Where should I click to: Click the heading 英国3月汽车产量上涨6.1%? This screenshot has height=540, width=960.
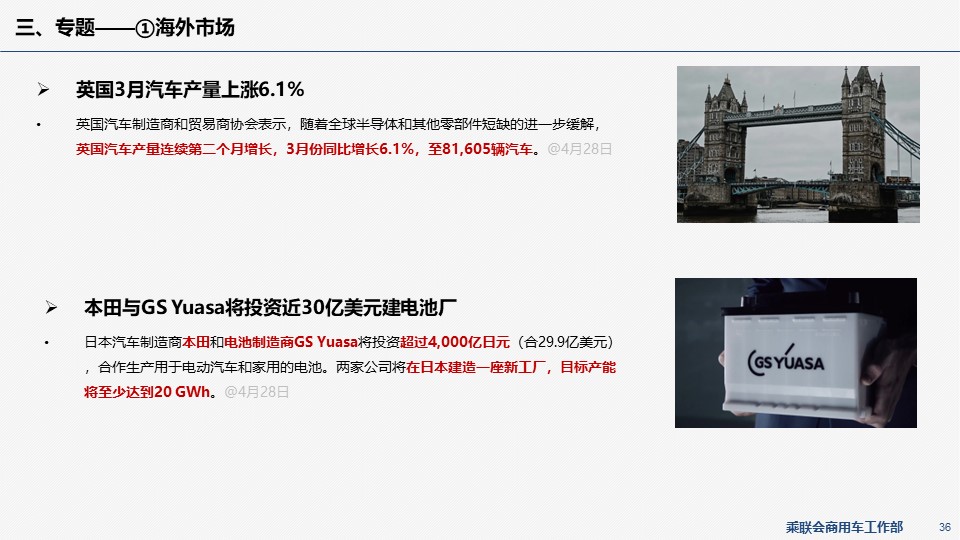pyautogui.click(x=190, y=90)
